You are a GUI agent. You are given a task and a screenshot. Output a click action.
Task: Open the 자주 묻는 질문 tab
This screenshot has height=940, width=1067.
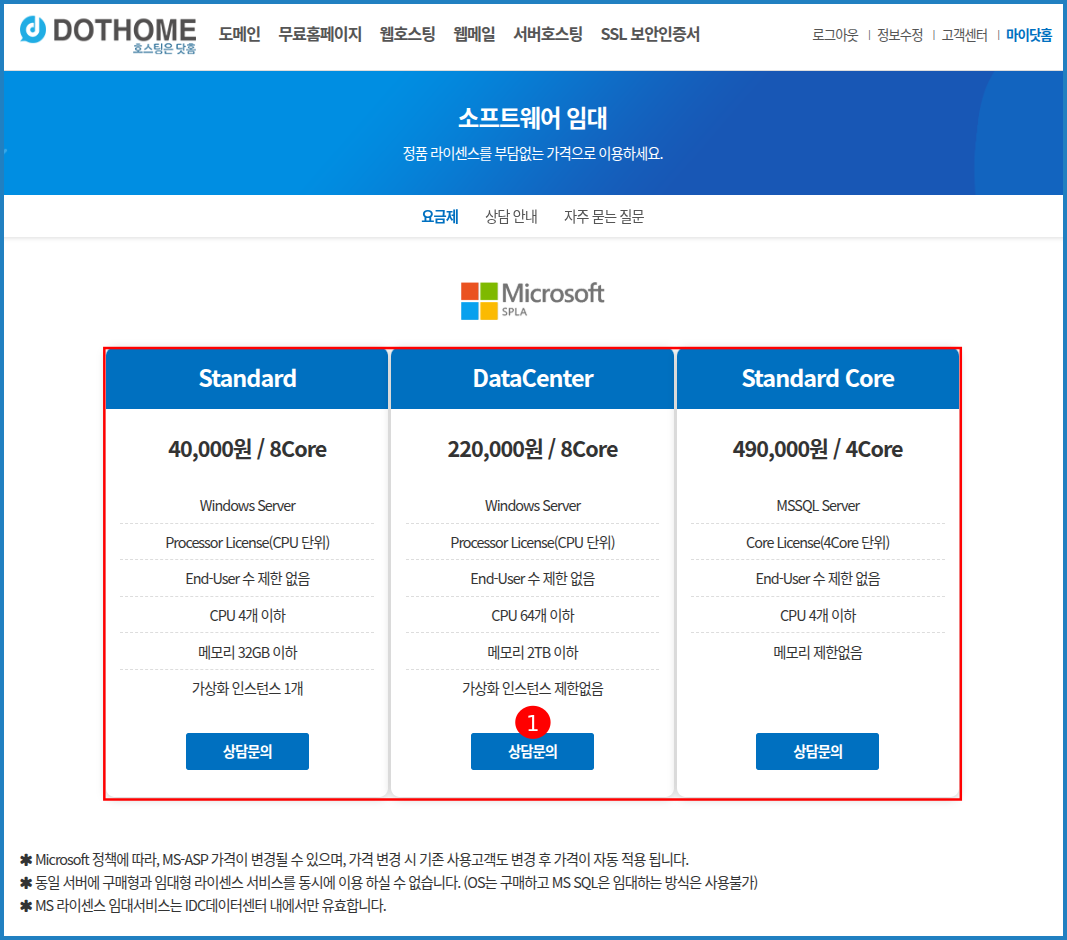click(x=604, y=216)
